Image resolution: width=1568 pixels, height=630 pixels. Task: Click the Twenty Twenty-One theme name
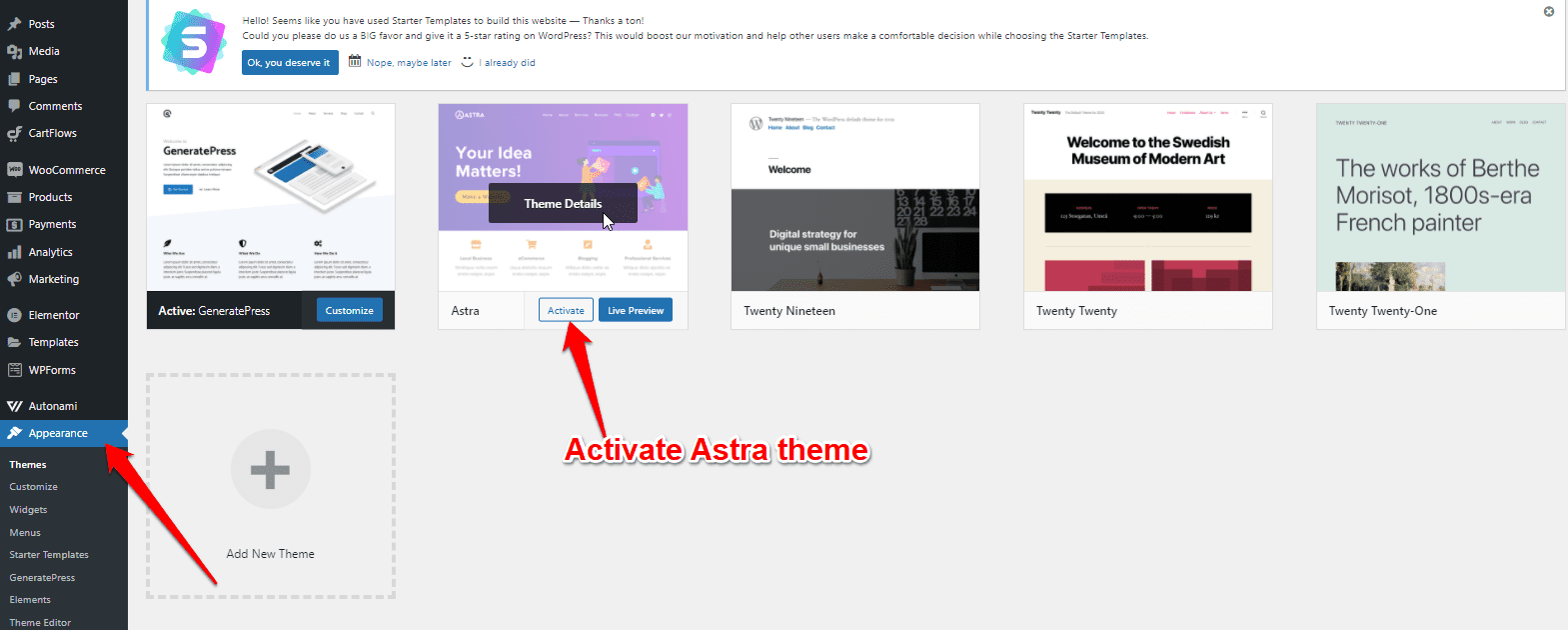tap(1383, 311)
